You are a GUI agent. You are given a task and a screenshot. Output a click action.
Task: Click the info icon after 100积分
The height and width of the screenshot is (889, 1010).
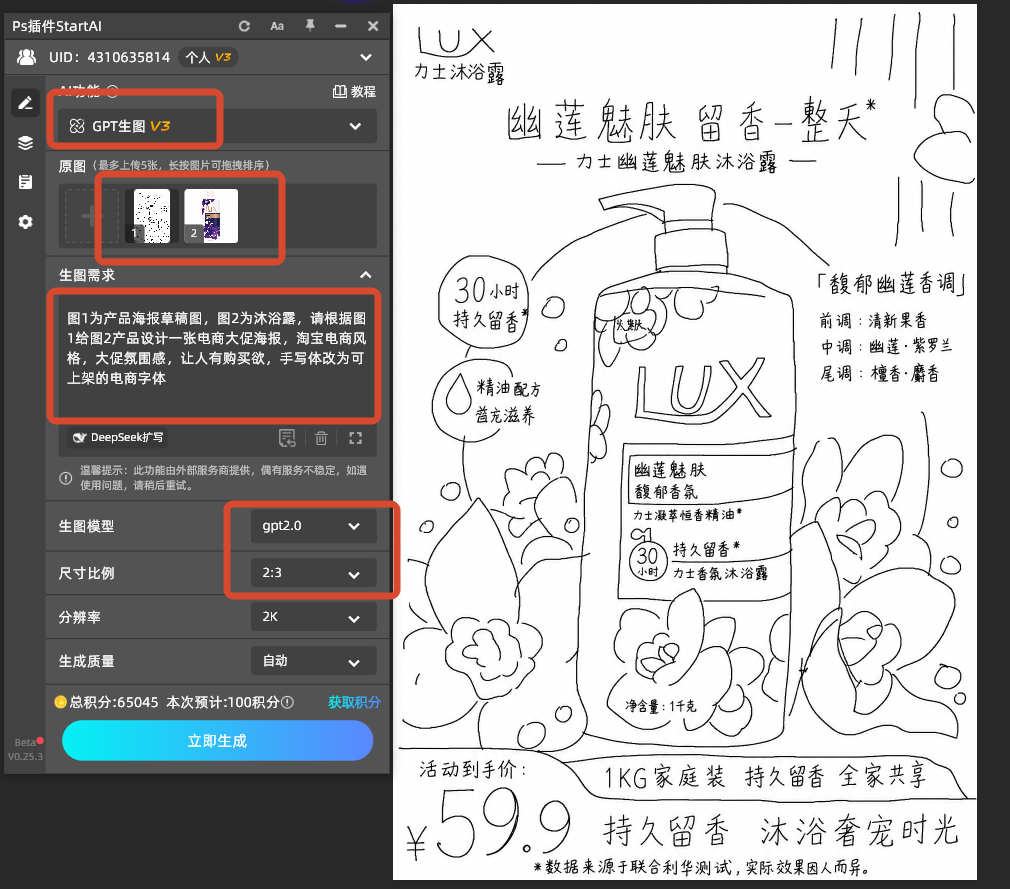coord(287,703)
